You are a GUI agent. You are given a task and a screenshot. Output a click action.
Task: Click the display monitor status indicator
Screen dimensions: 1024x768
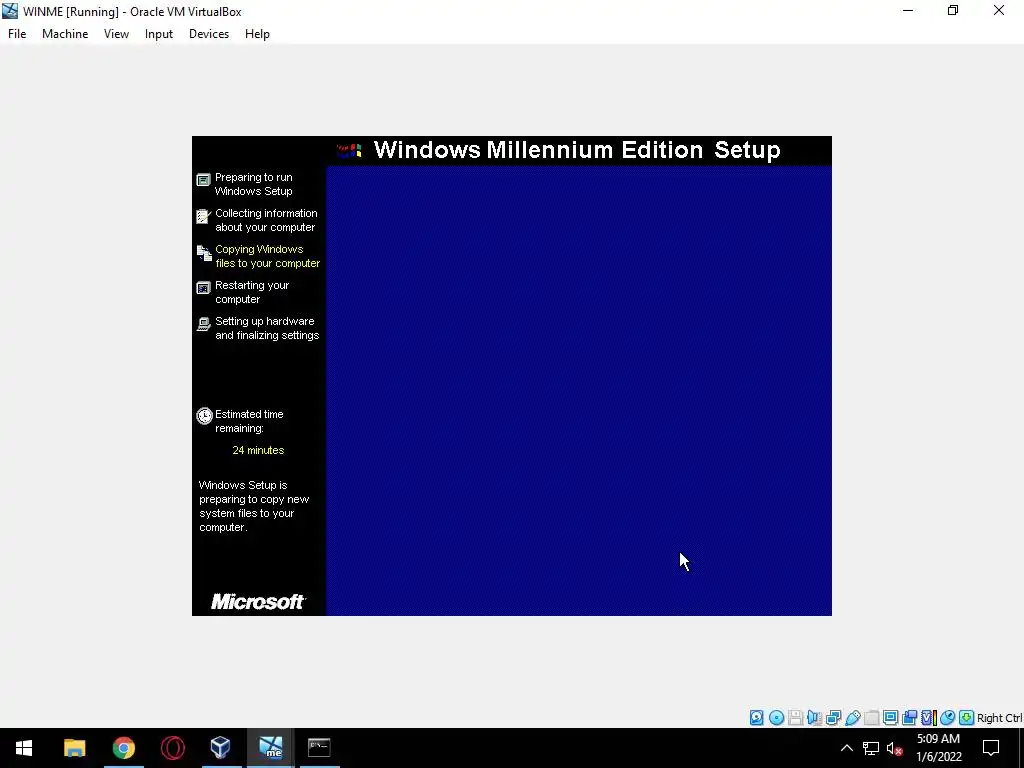tap(890, 718)
